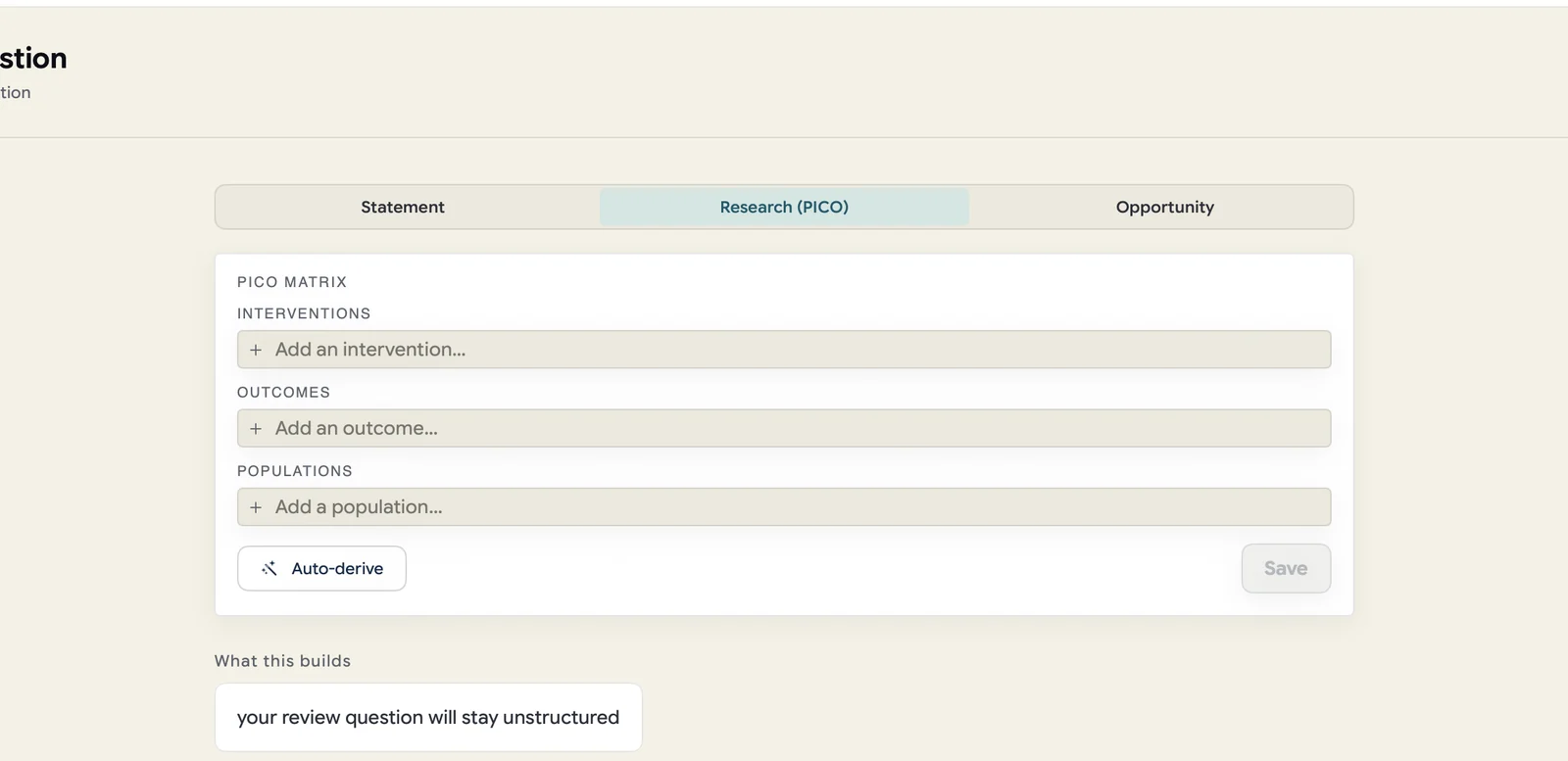Click the OUTCOMES label
Screen dimensions: 1568x761
tap(283, 392)
